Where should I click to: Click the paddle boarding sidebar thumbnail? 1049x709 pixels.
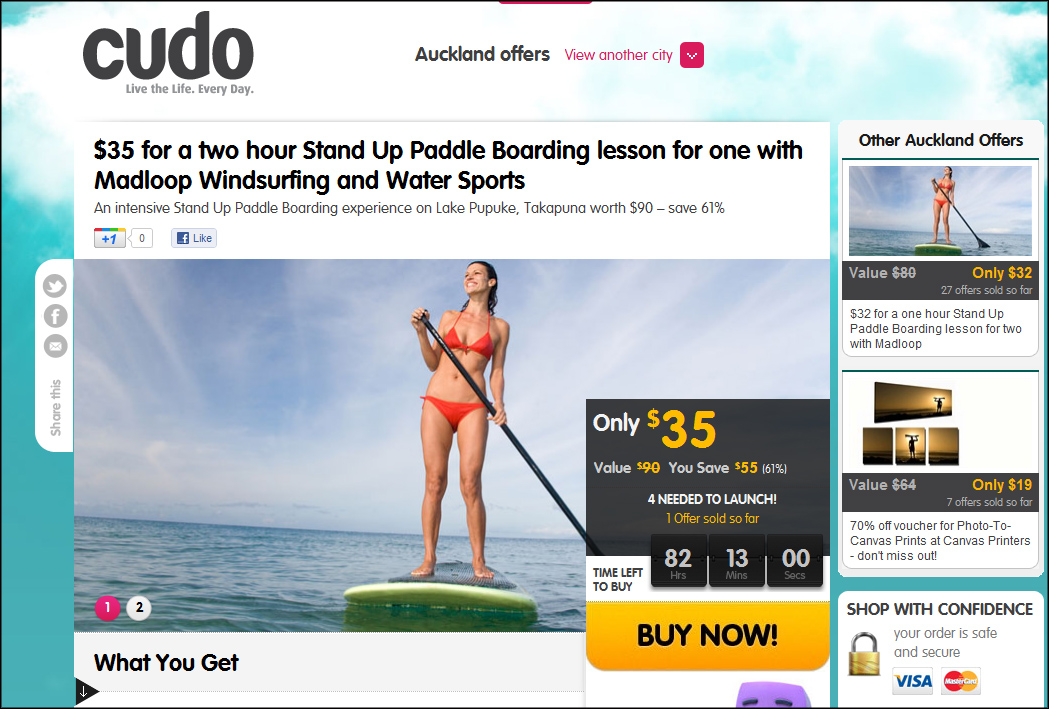click(940, 211)
